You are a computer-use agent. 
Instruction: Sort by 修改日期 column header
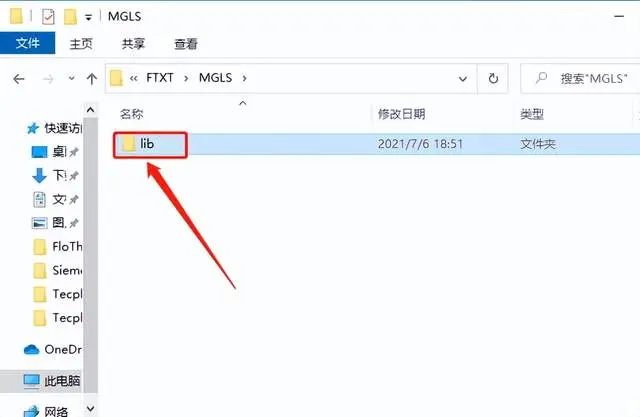point(401,114)
